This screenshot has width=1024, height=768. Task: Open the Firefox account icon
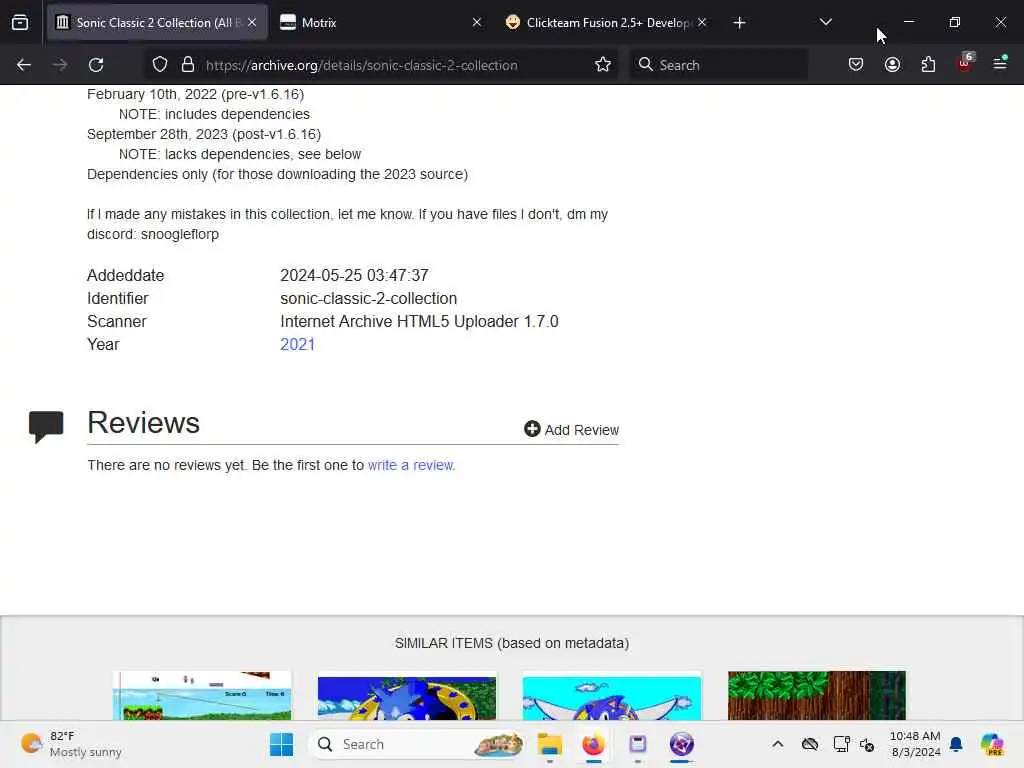pos(892,65)
